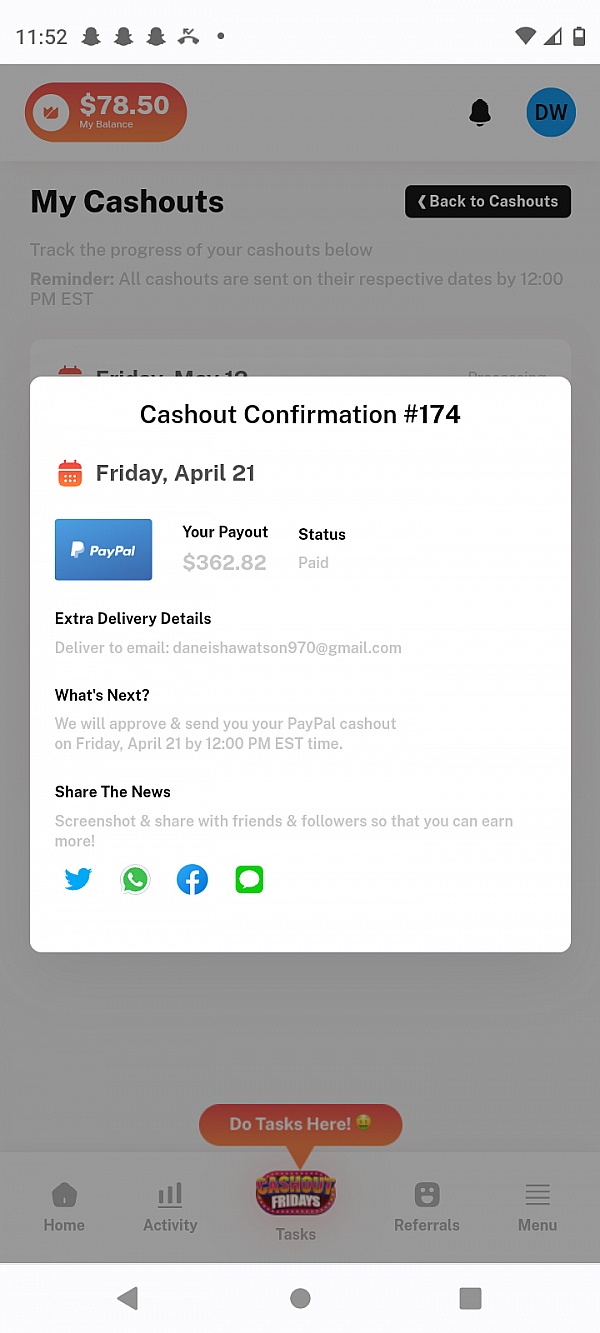The image size is (600, 1333).
Task: Tap the Do Tasks Here bubble
Action: 300,1124
